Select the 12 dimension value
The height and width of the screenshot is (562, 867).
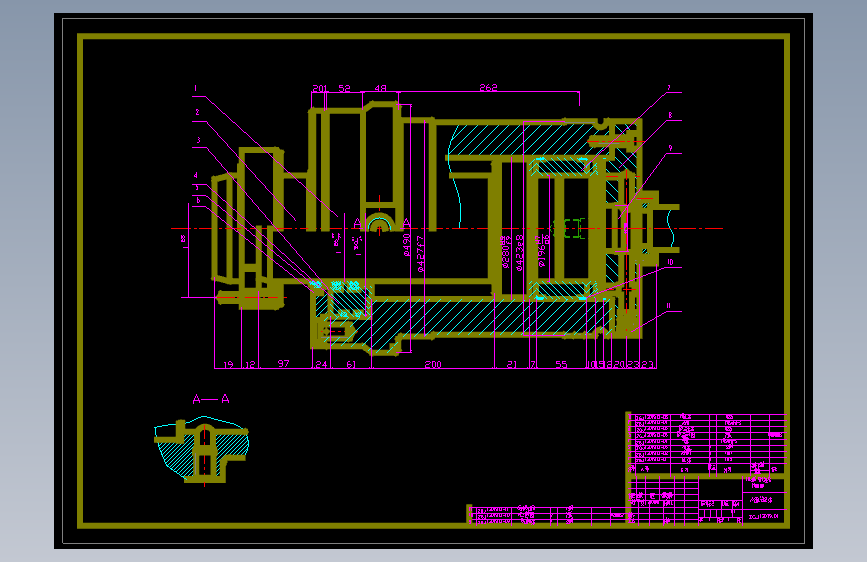250,365
